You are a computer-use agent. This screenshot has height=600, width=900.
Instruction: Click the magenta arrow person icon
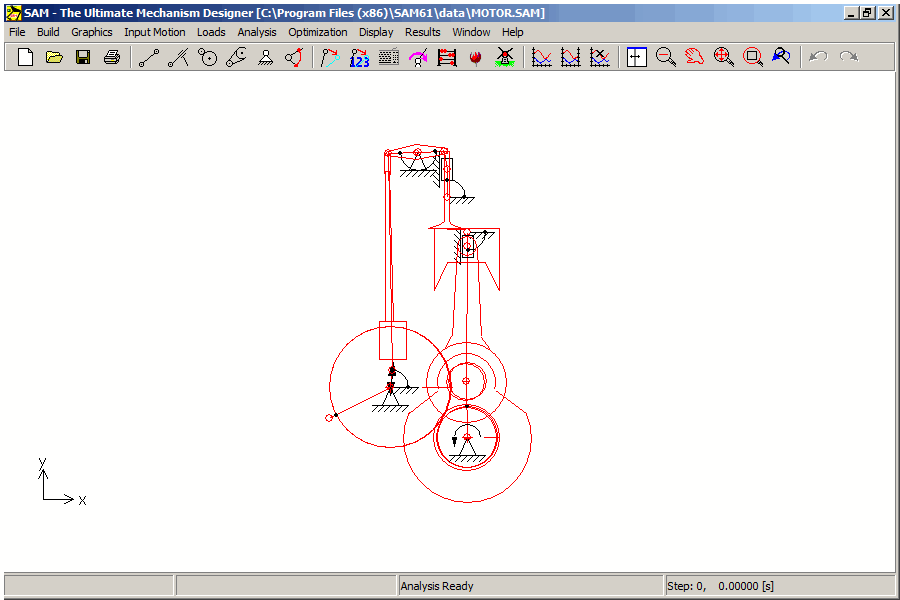[418, 57]
